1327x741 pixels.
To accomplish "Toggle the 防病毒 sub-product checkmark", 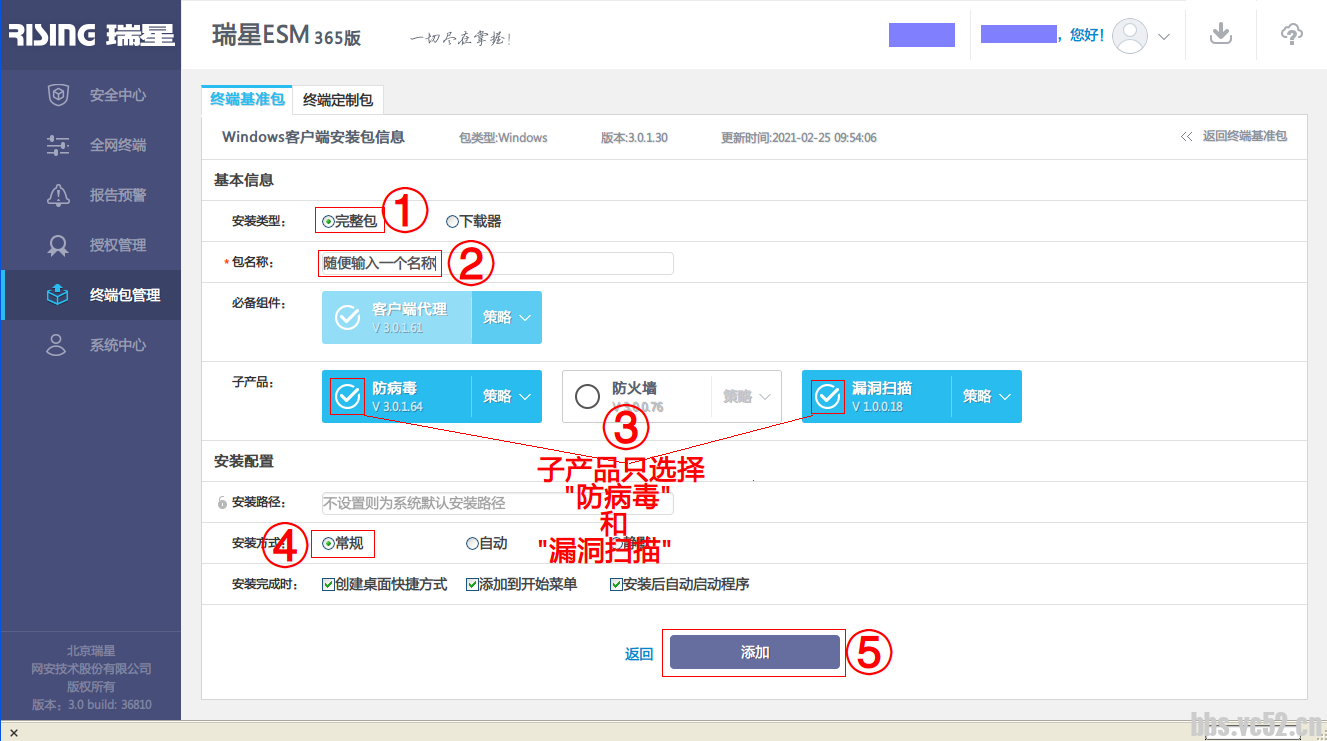I will [x=347, y=396].
